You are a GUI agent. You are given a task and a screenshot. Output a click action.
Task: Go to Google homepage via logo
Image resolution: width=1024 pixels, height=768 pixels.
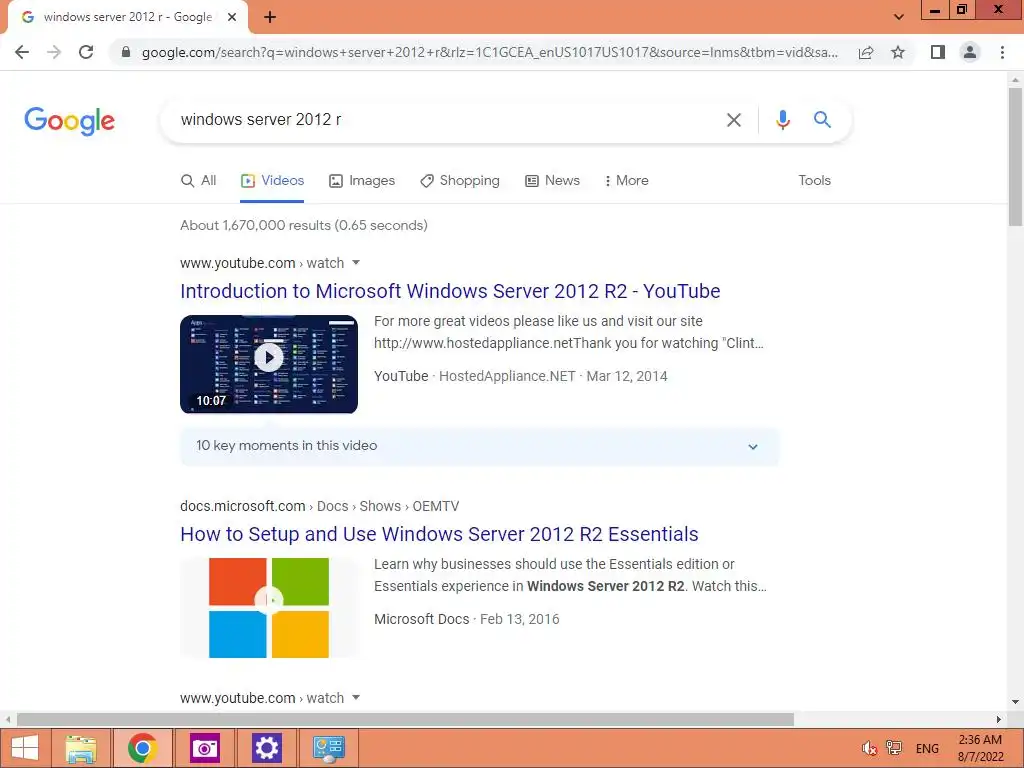click(x=69, y=121)
